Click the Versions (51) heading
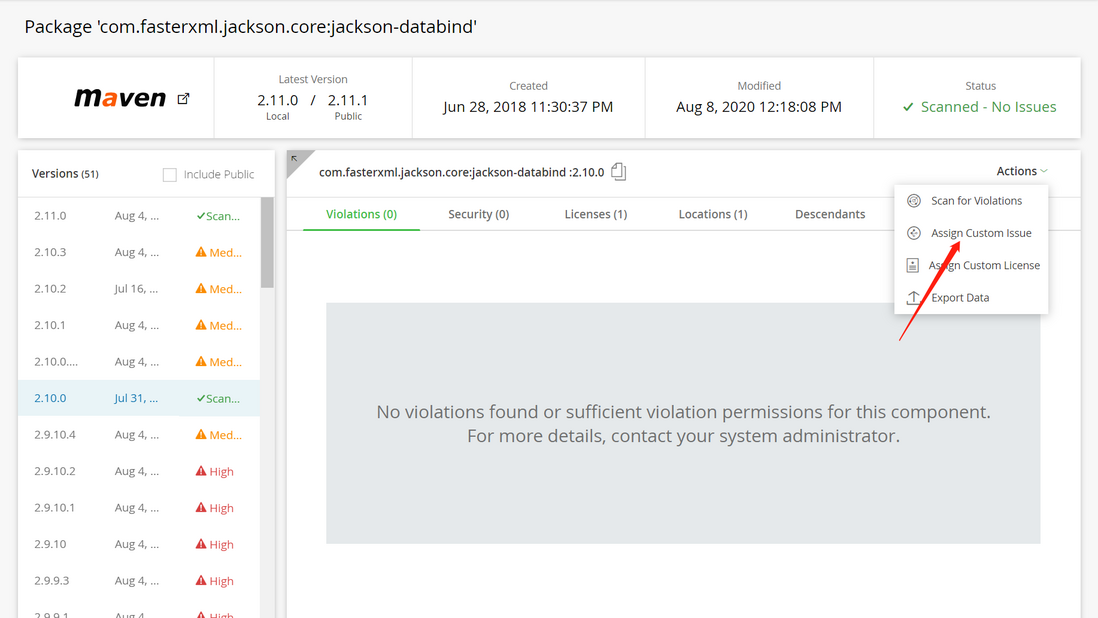The width and height of the screenshot is (1098, 618). click(65, 174)
